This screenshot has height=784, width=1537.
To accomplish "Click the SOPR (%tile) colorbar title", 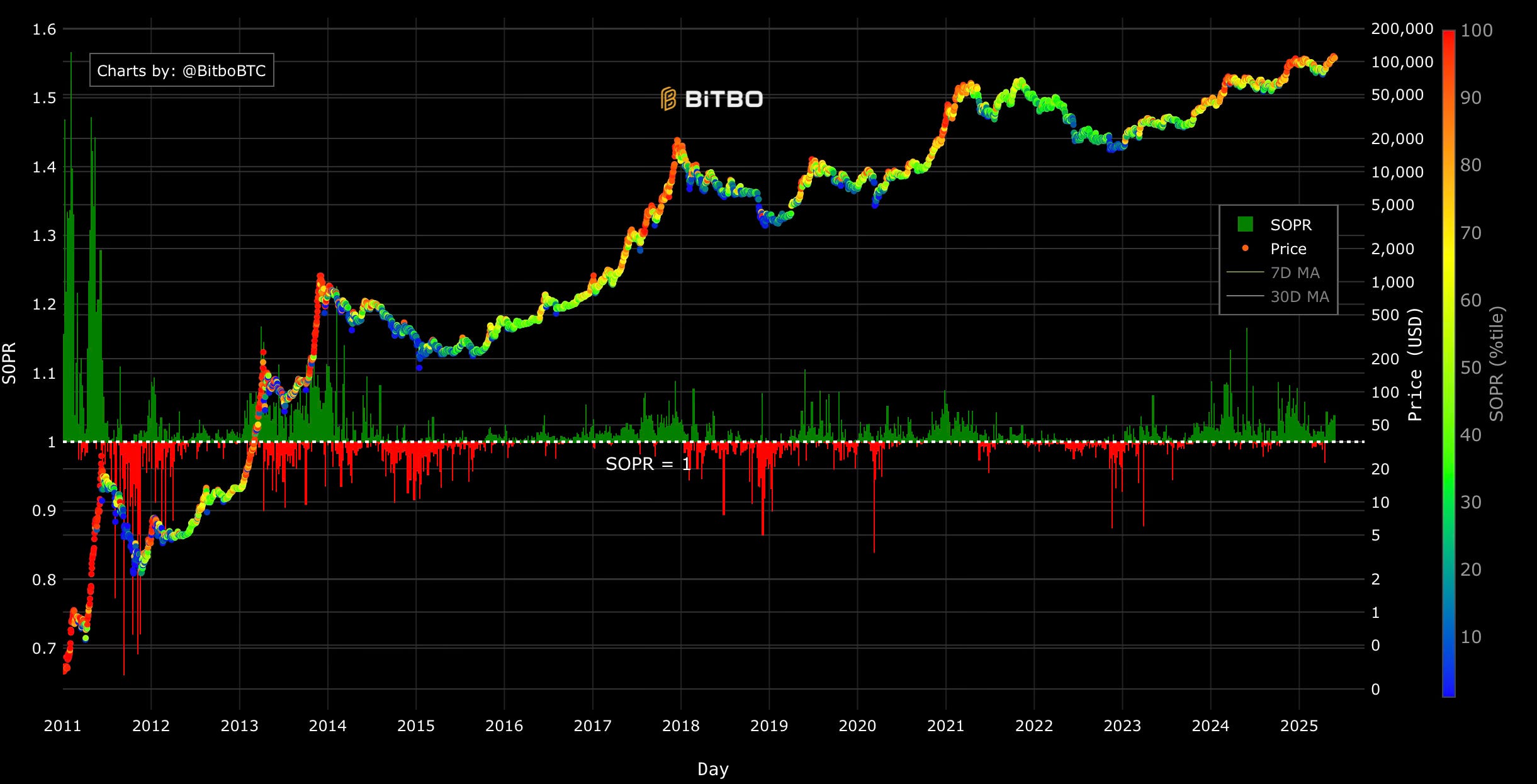I will [1497, 364].
